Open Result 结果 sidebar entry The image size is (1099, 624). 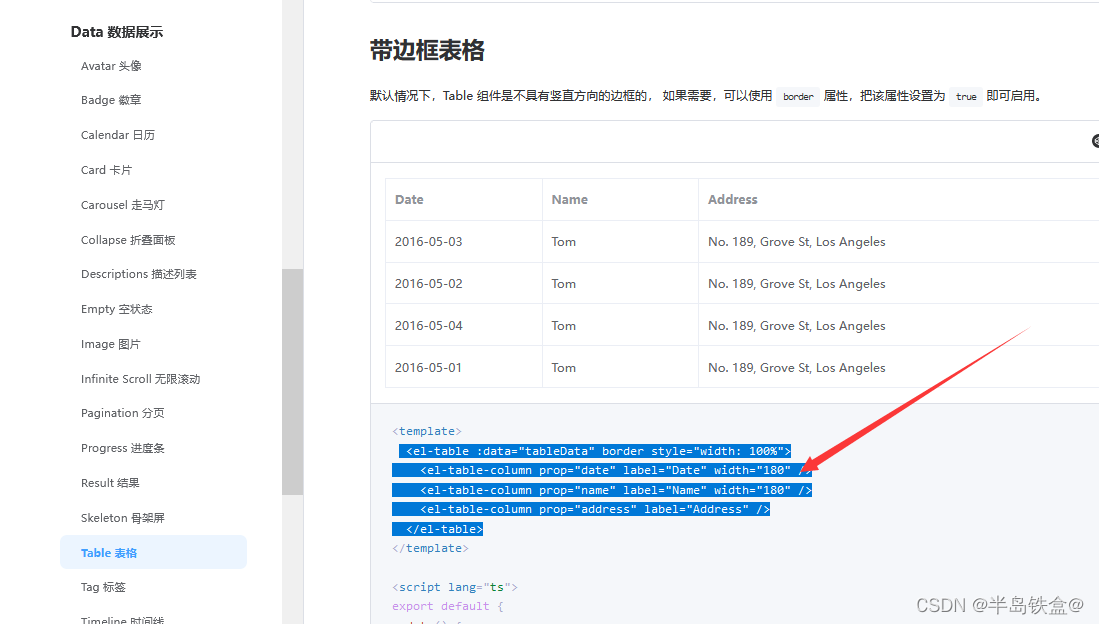coord(110,483)
